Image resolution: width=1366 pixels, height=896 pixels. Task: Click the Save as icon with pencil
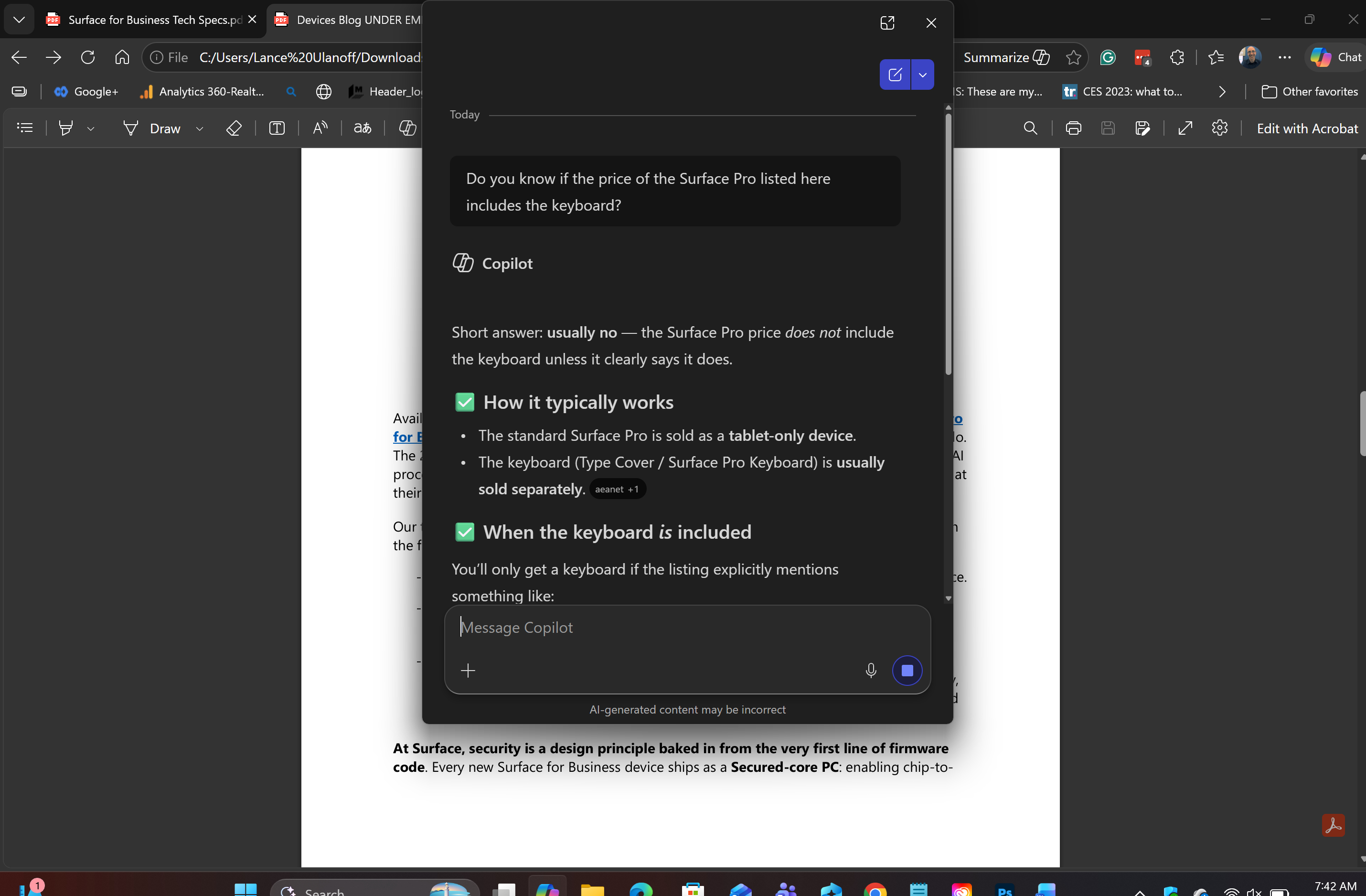[x=1142, y=128]
